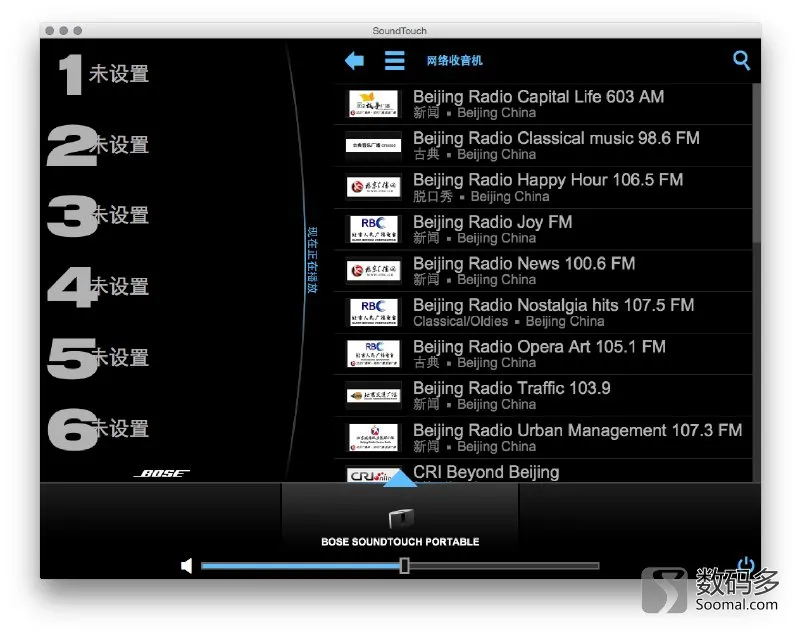This screenshot has width=800, height=635.
Task: Click the BOSE logo
Action: click(162, 473)
